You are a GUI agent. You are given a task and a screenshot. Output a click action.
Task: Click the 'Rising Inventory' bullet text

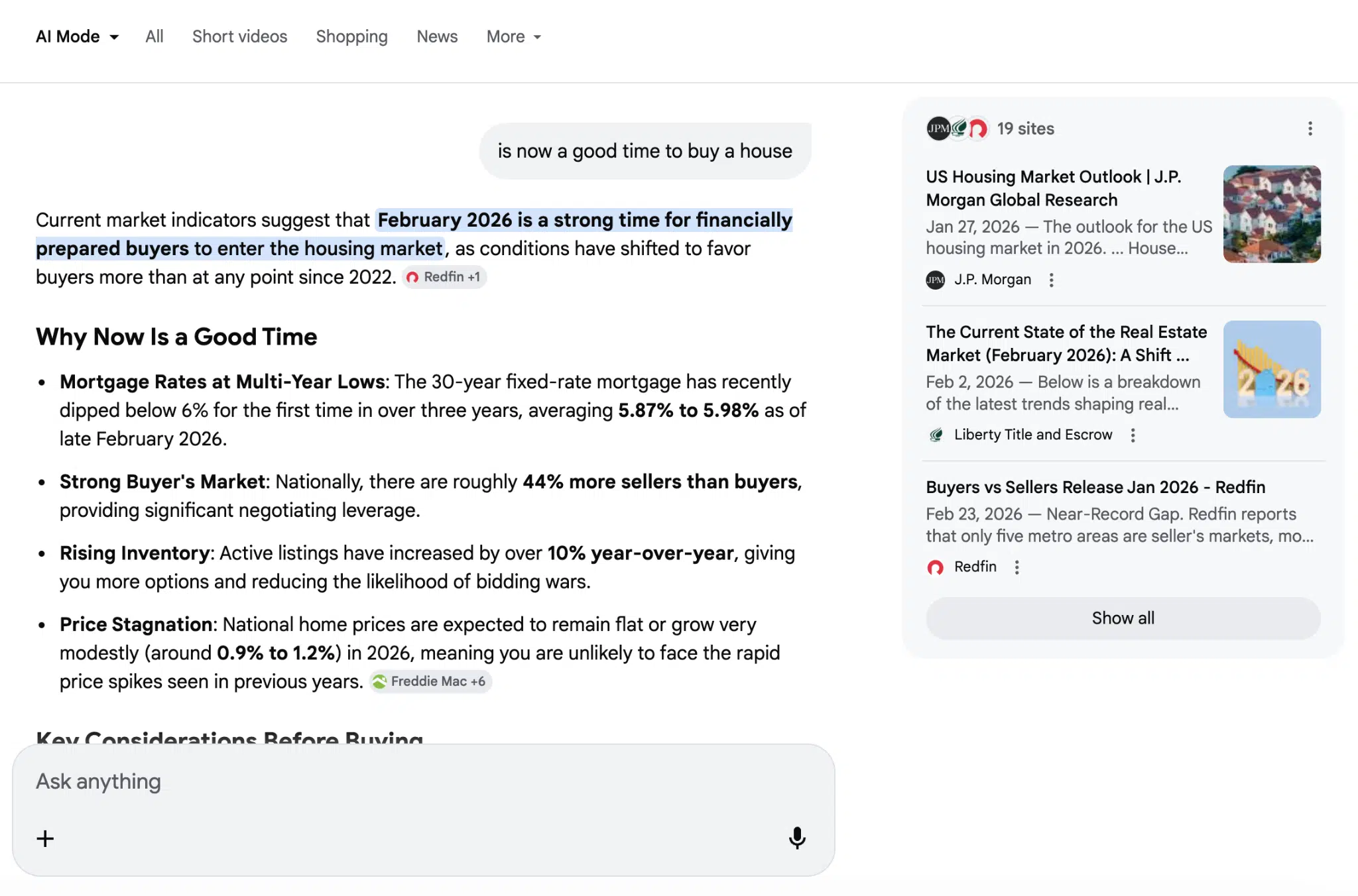pos(135,553)
